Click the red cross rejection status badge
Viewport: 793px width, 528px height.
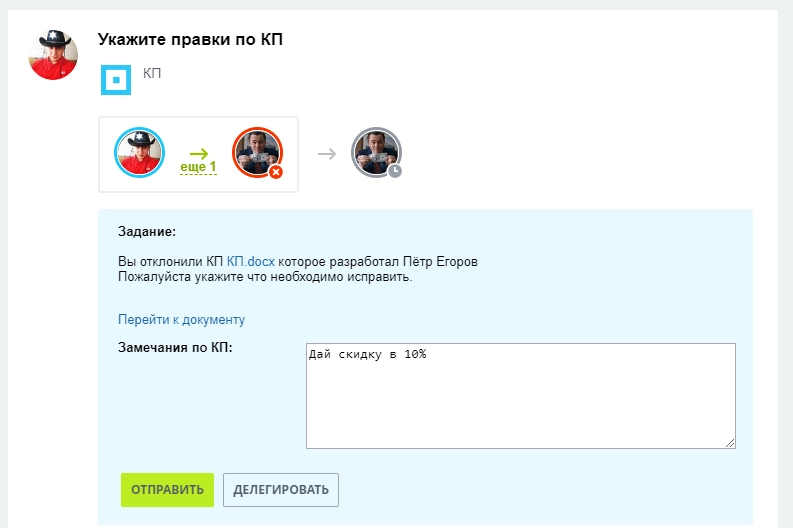(x=276, y=172)
